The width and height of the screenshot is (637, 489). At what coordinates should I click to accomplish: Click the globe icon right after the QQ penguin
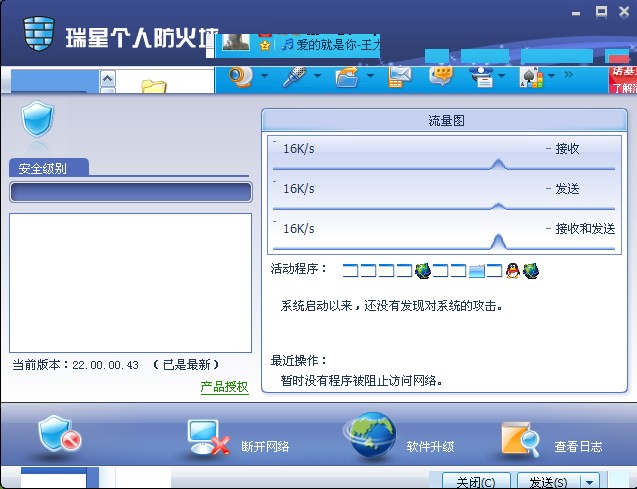tap(531, 270)
